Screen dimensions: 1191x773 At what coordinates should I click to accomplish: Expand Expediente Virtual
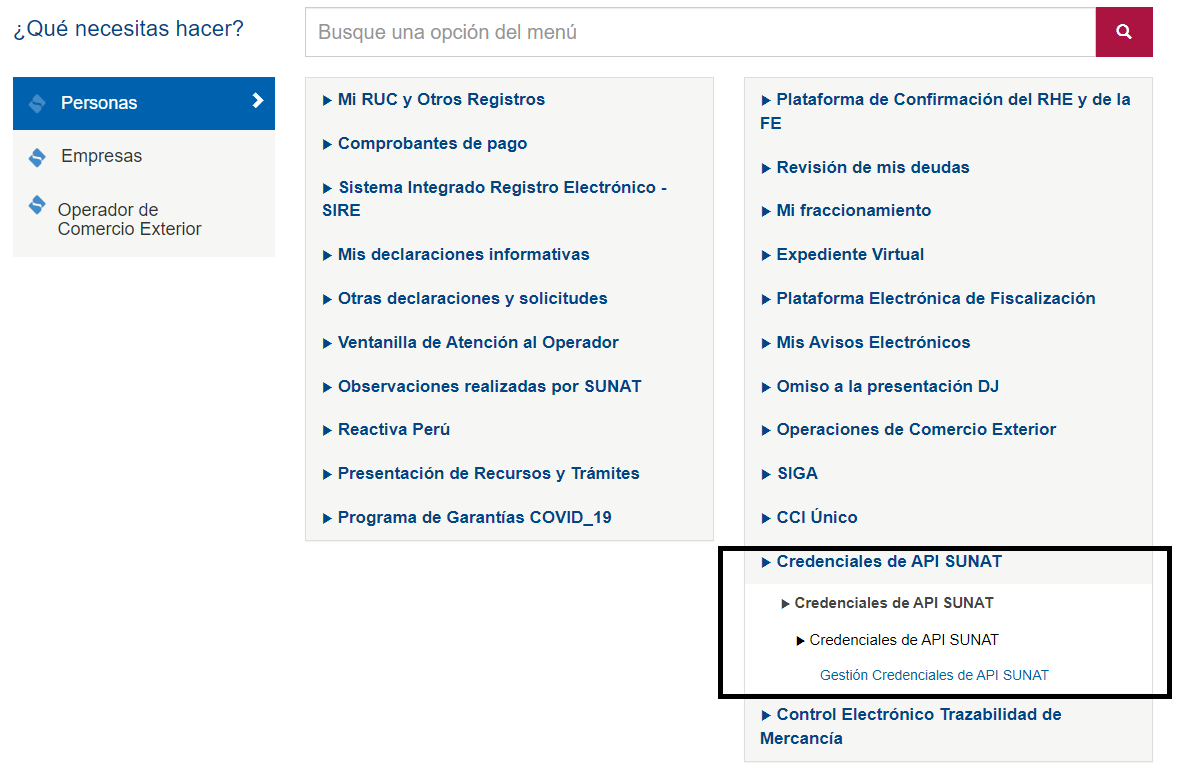842,254
